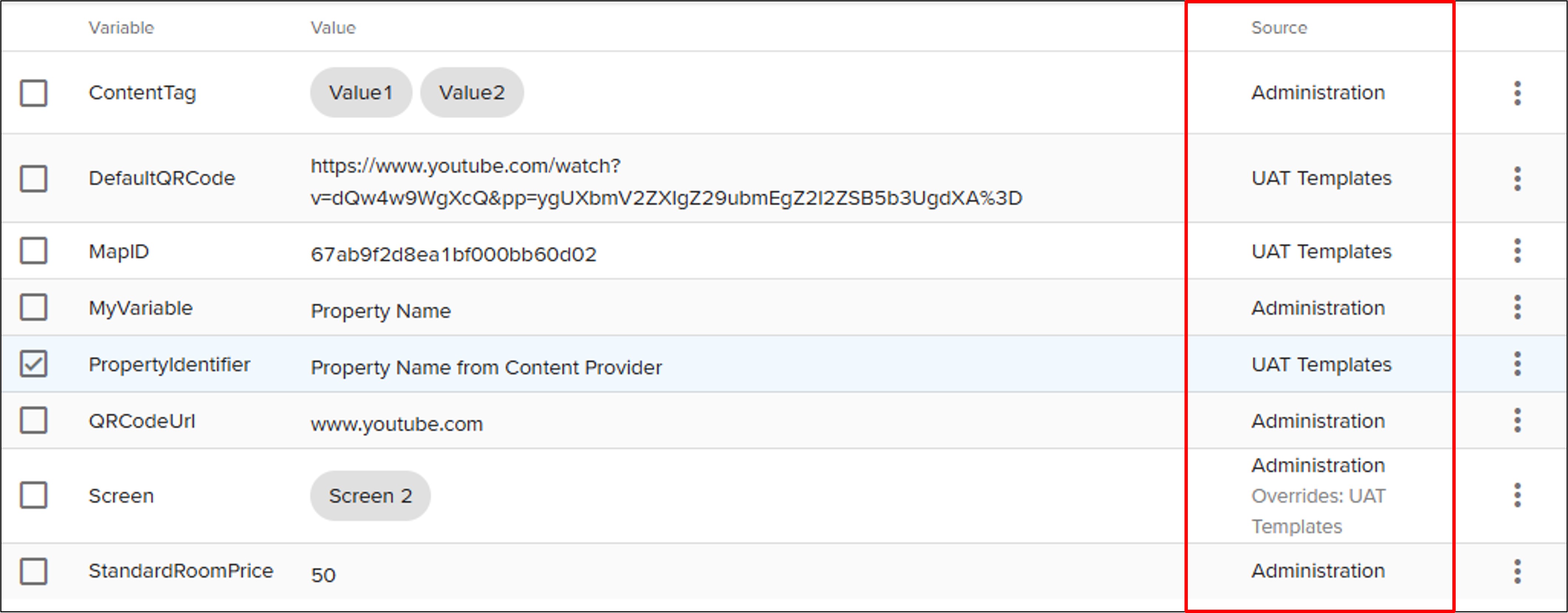Open row actions for MyVariable
This screenshot has width=1568, height=613.
[x=1517, y=307]
